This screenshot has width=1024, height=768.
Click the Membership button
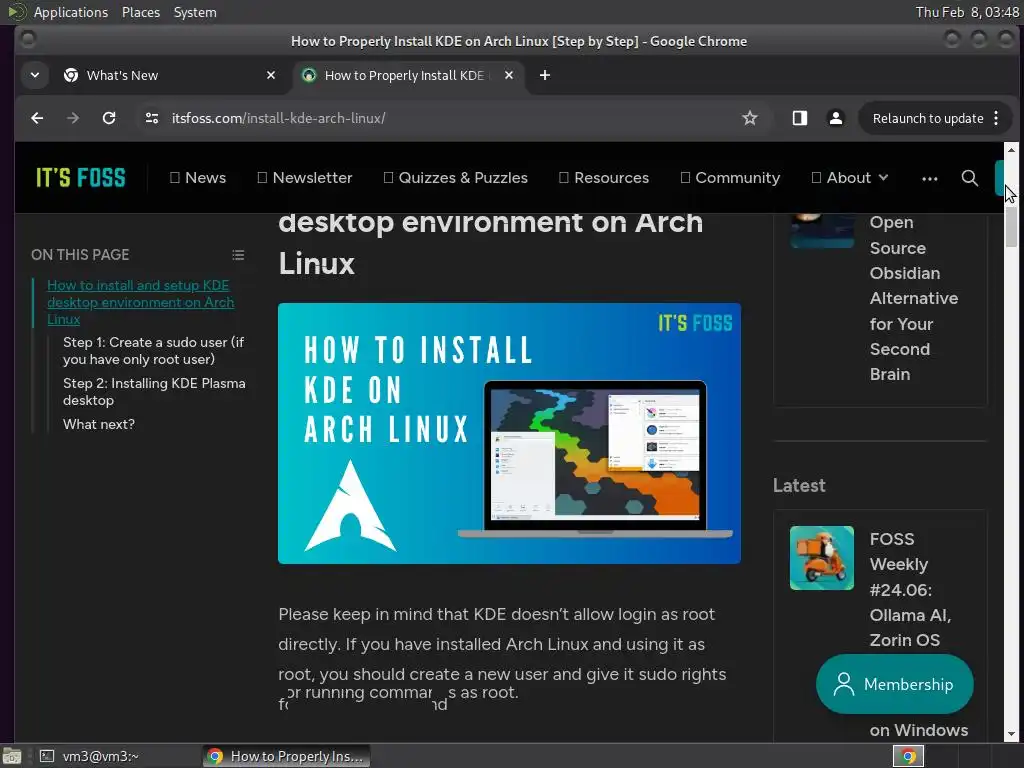click(x=895, y=684)
